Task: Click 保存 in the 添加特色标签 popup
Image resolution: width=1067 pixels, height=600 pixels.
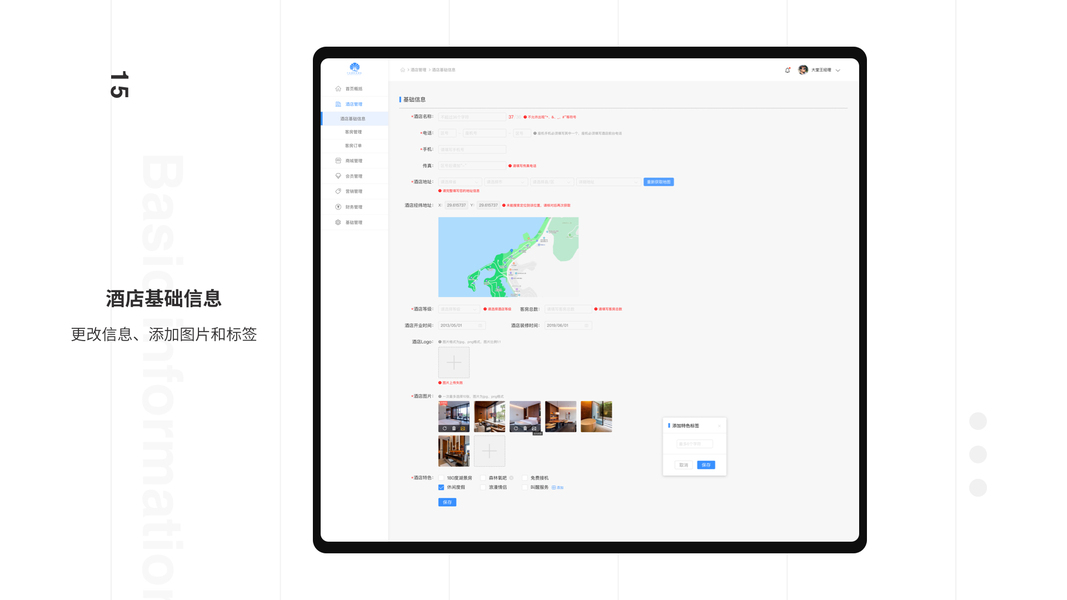Action: coord(706,465)
